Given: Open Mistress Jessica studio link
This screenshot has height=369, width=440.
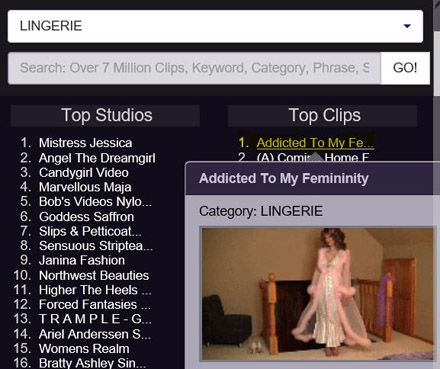Looking at the screenshot, I should 85,143.
